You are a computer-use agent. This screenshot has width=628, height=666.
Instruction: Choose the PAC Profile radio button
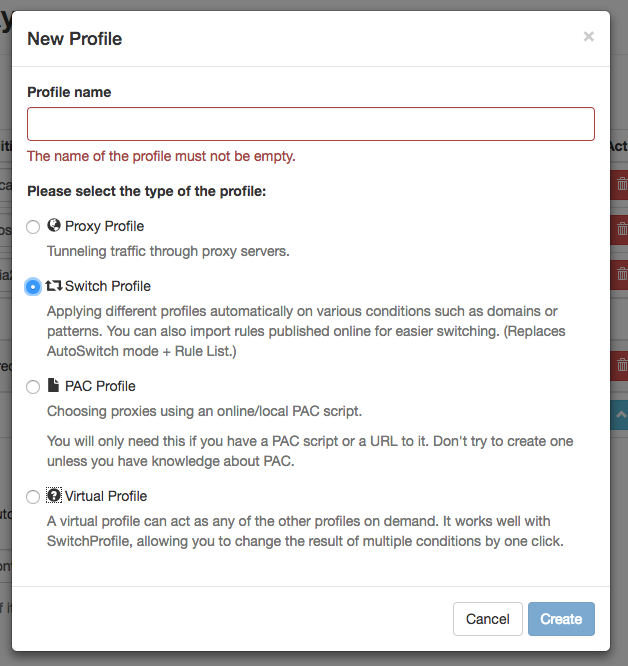(x=34, y=387)
